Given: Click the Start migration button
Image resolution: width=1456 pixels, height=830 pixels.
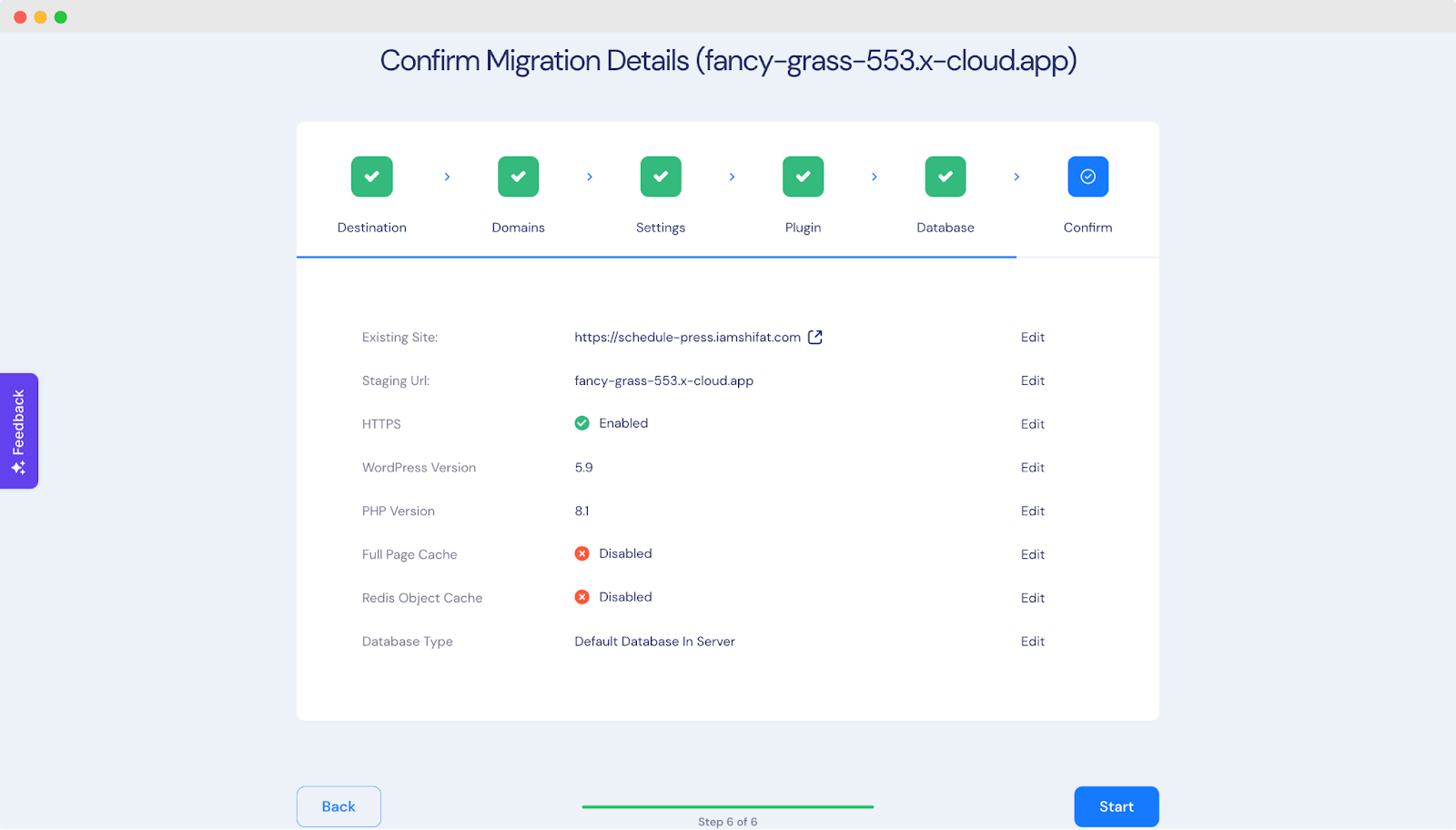Looking at the screenshot, I should point(1116,806).
